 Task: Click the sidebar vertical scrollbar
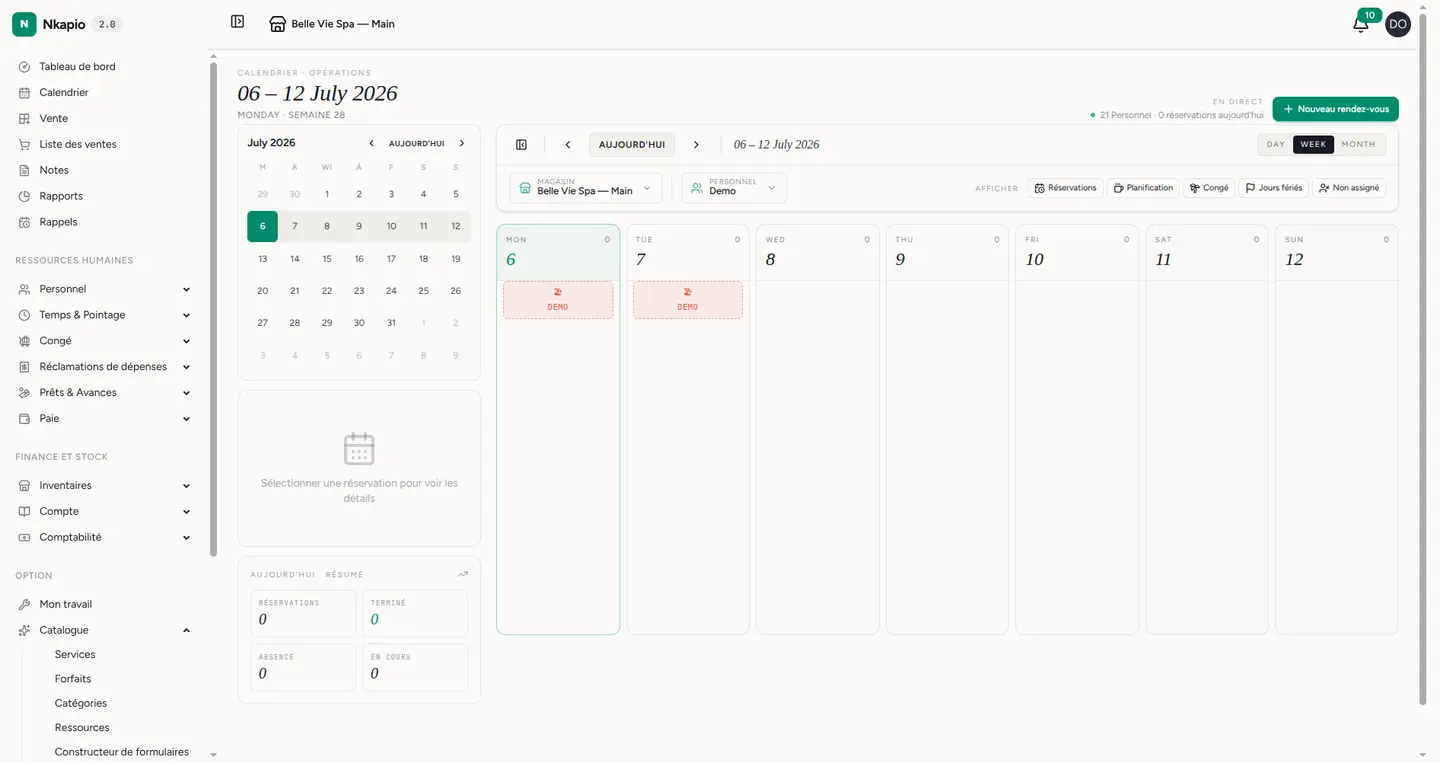click(213, 310)
